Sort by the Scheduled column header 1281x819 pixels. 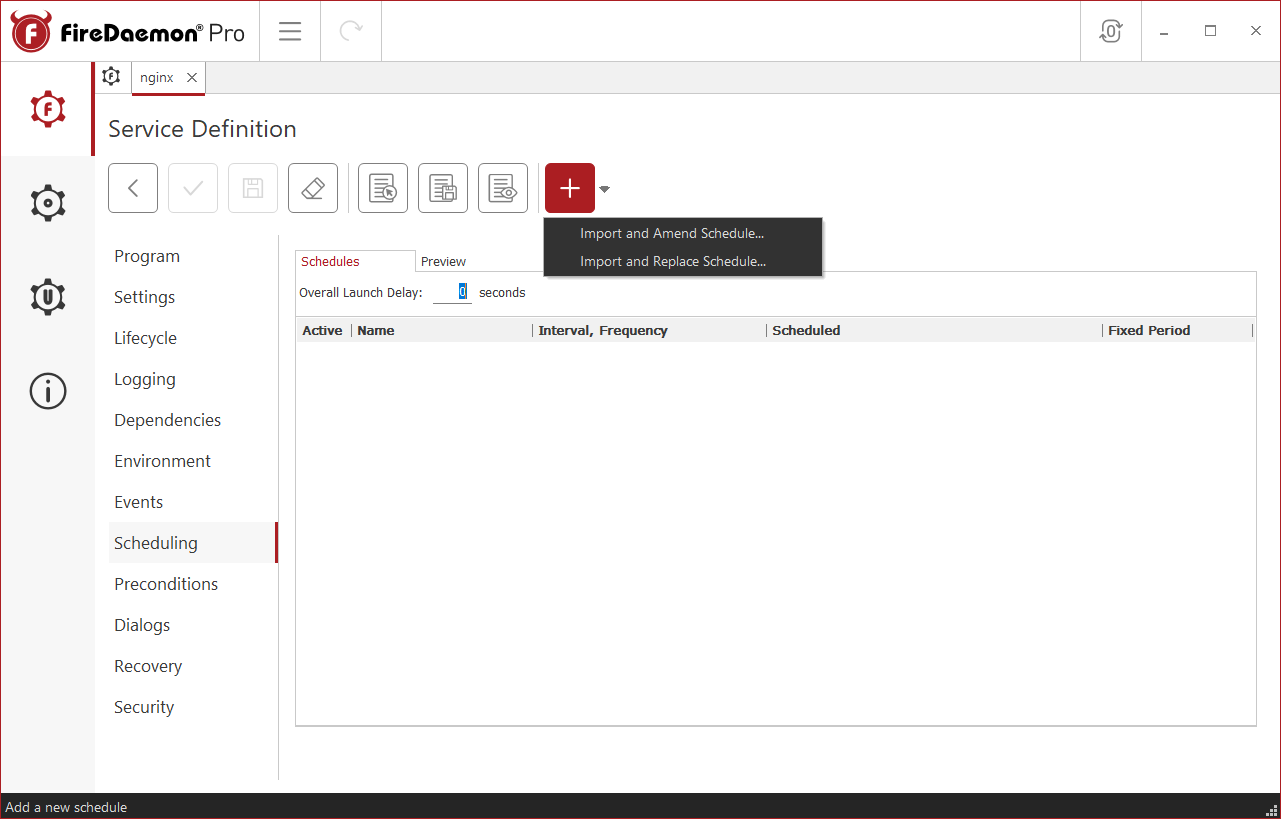coord(934,330)
